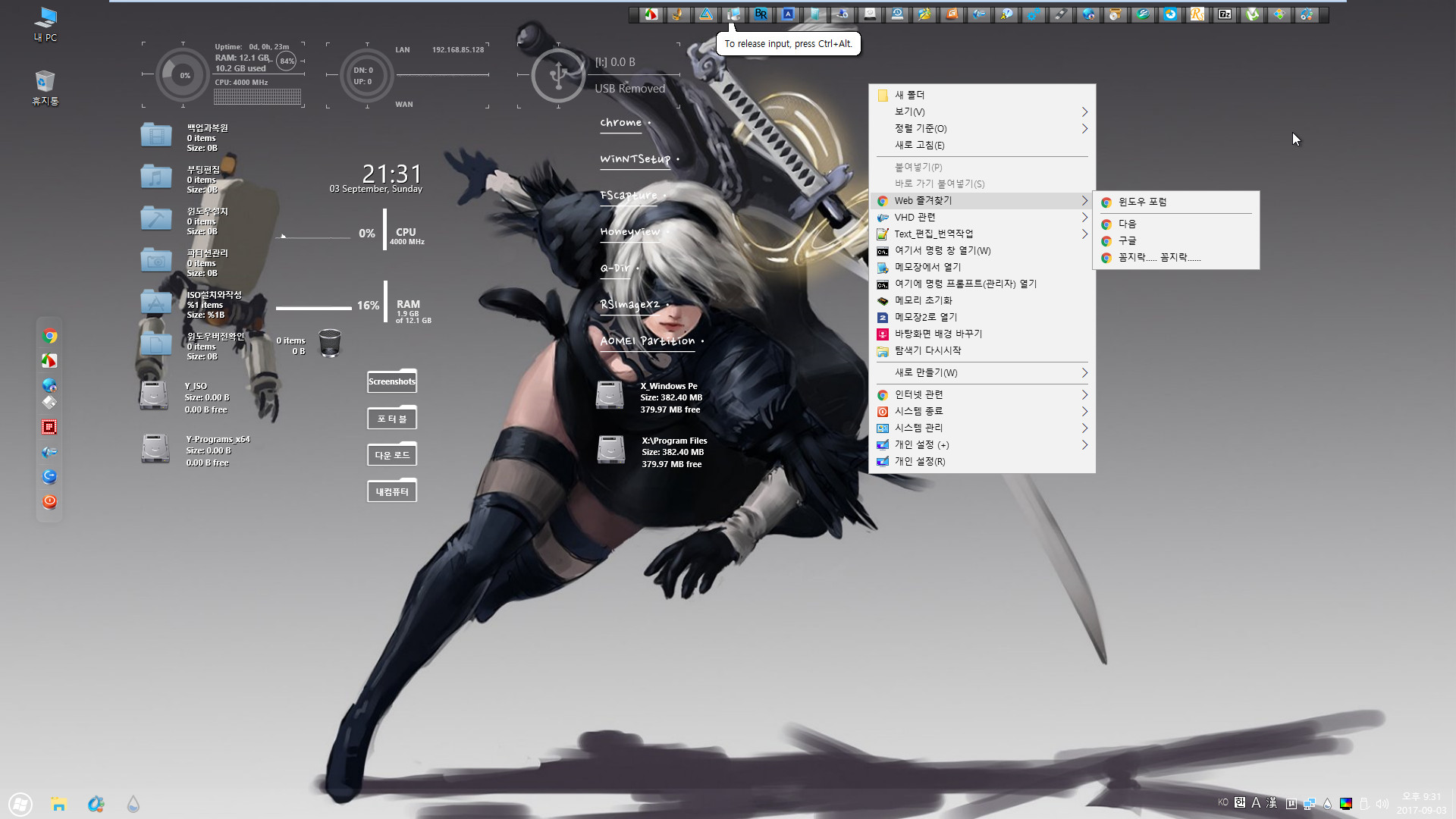Viewport: 1456px width, 819px height.
Task: Click the CPU 0% usage bar
Action: point(313,237)
